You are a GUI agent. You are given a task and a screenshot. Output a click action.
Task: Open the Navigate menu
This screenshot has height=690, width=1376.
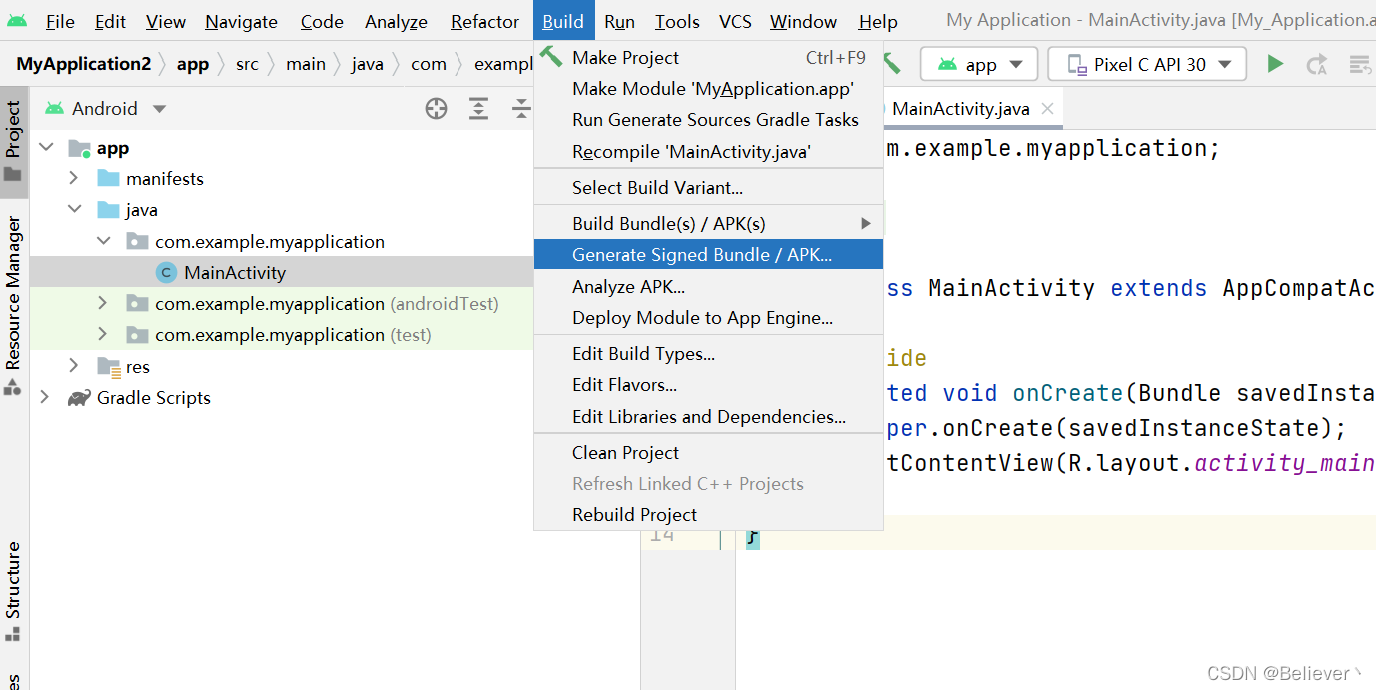241,21
